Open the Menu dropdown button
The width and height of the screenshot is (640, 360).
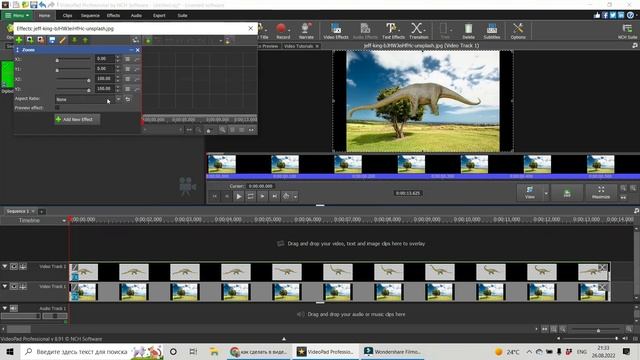(x=17, y=16)
